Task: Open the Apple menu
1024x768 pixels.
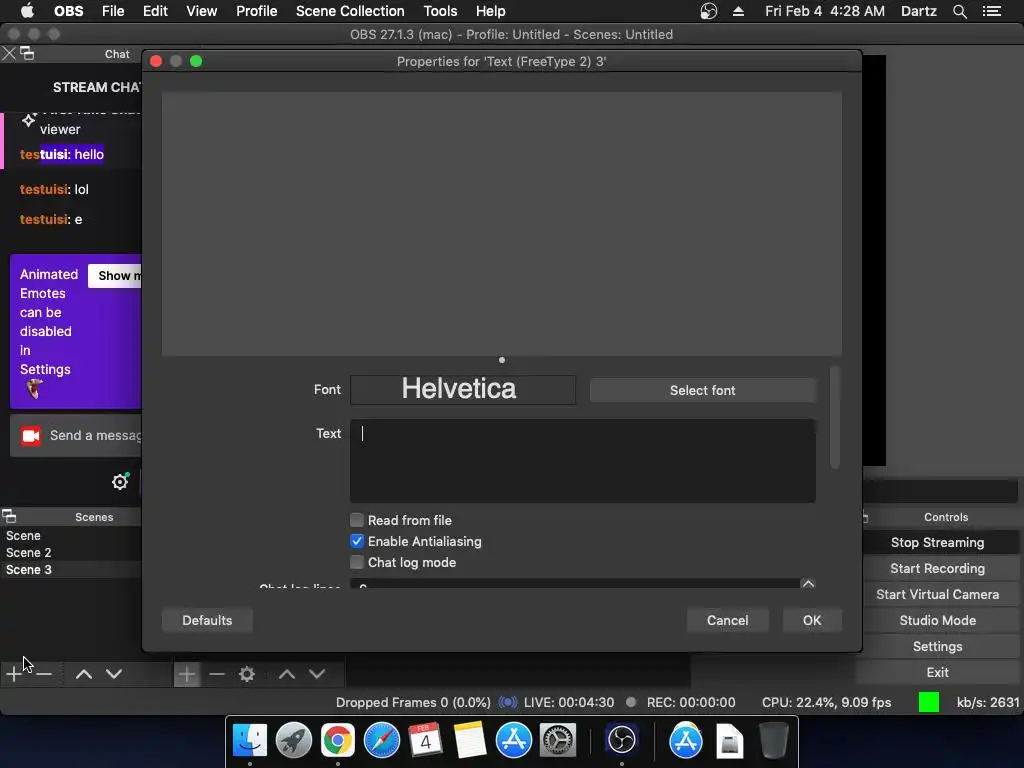Action: click(x=27, y=11)
